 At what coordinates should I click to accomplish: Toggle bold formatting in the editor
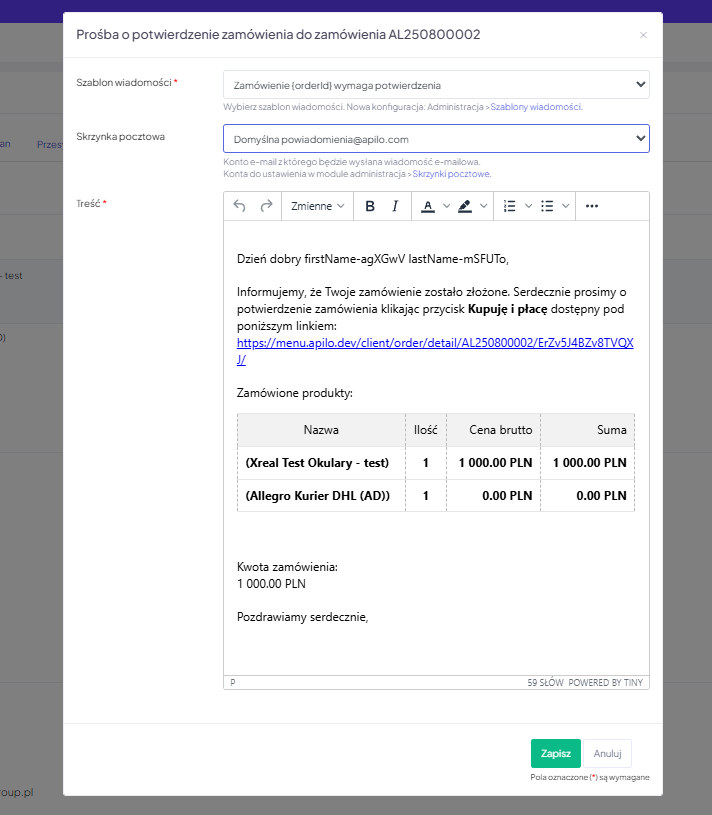tap(370, 206)
